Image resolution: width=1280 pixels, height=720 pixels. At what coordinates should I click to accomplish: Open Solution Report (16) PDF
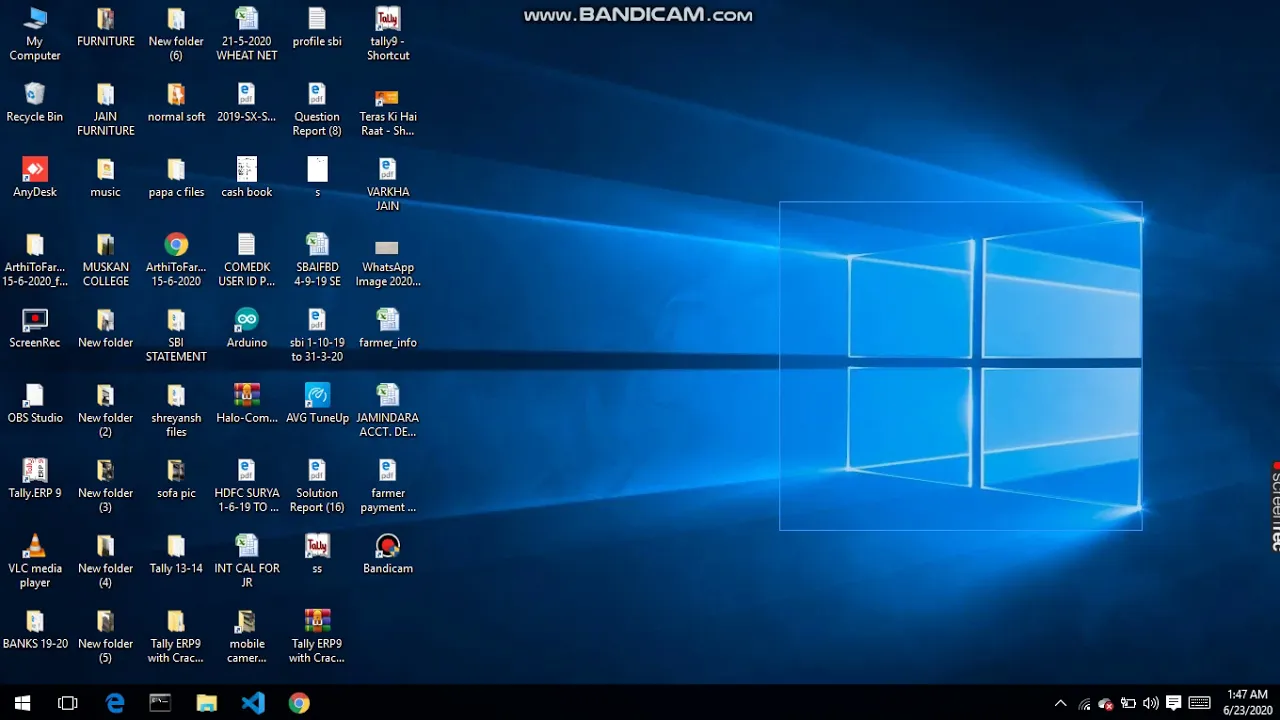coord(317,485)
